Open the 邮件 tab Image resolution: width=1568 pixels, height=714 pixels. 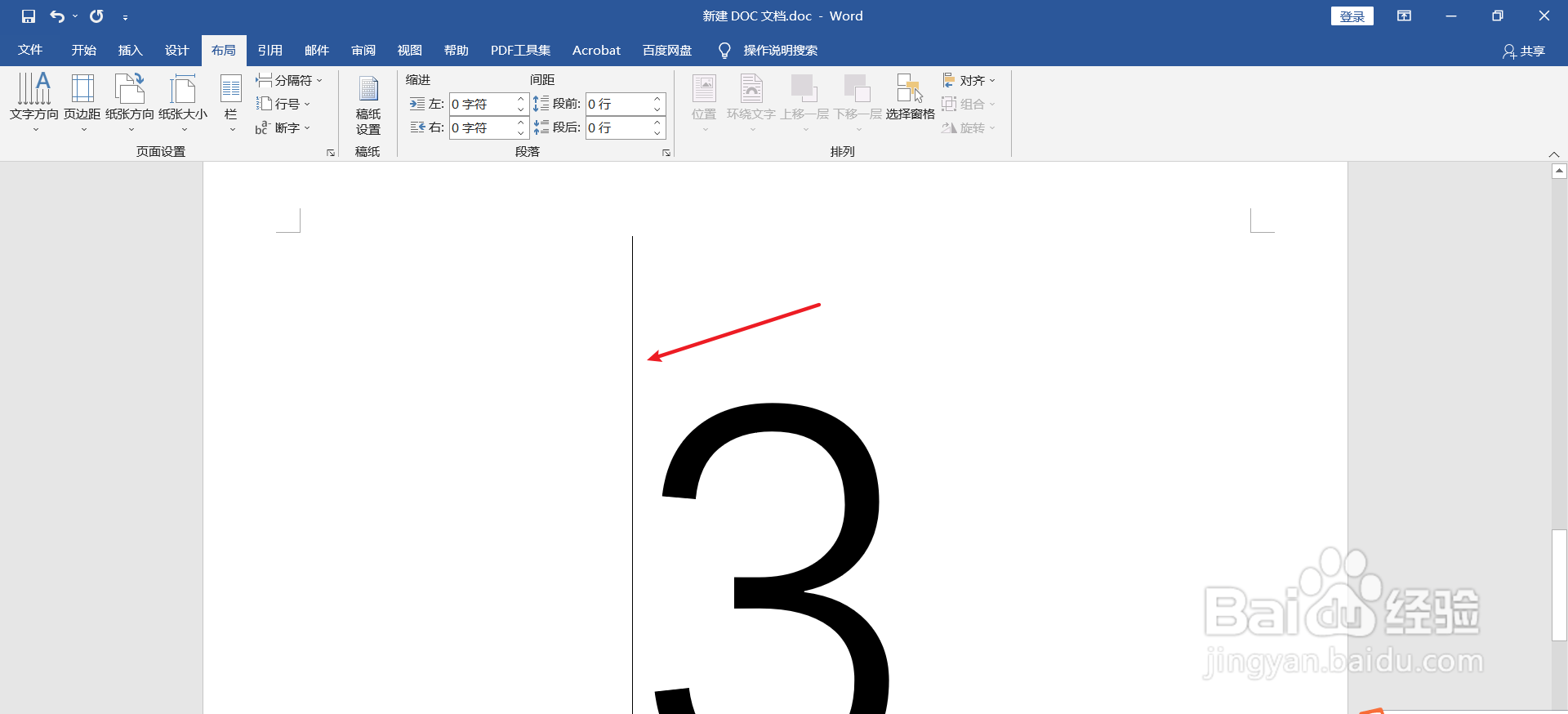click(x=317, y=51)
